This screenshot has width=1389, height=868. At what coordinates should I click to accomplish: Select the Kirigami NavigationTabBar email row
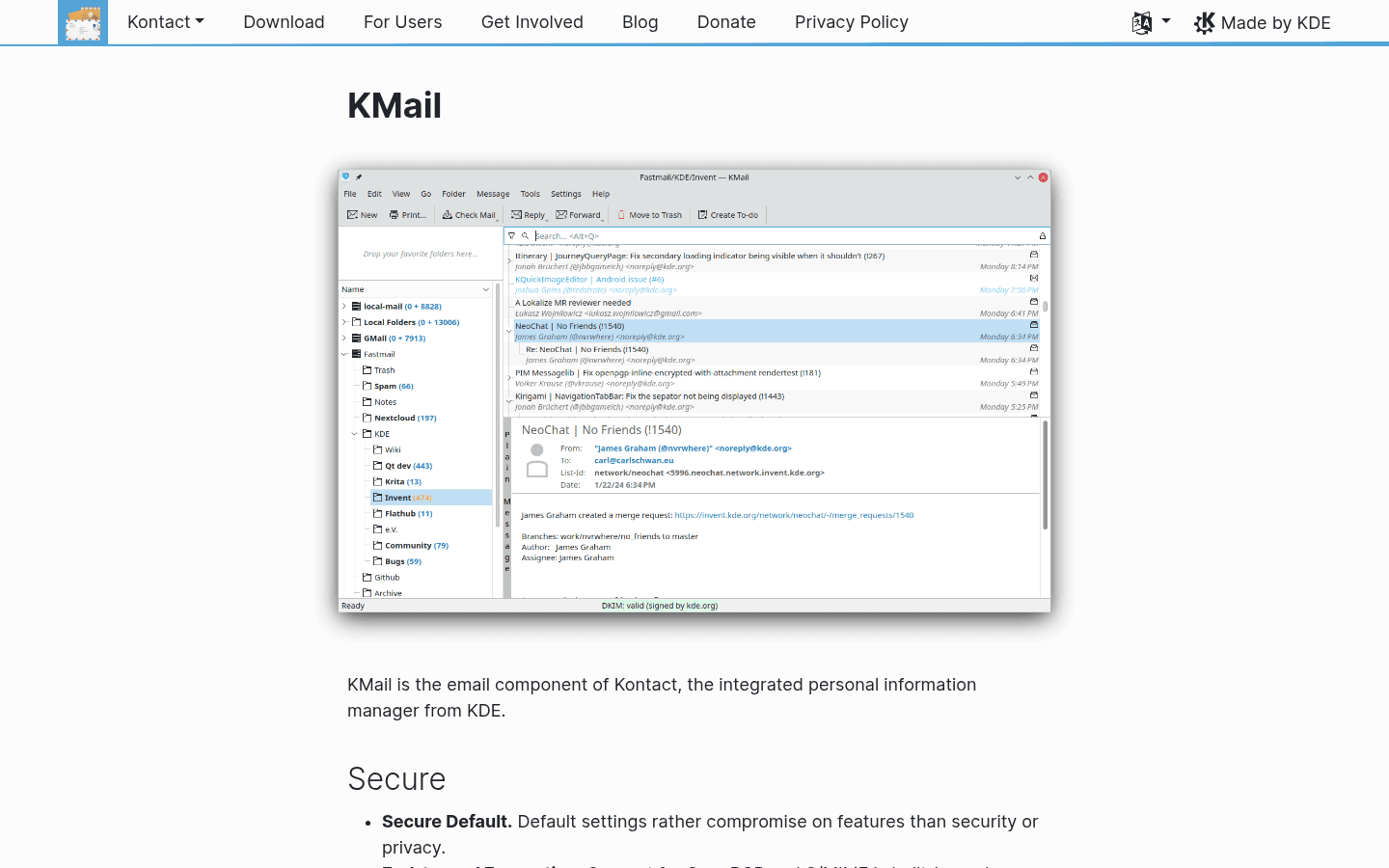[776, 401]
